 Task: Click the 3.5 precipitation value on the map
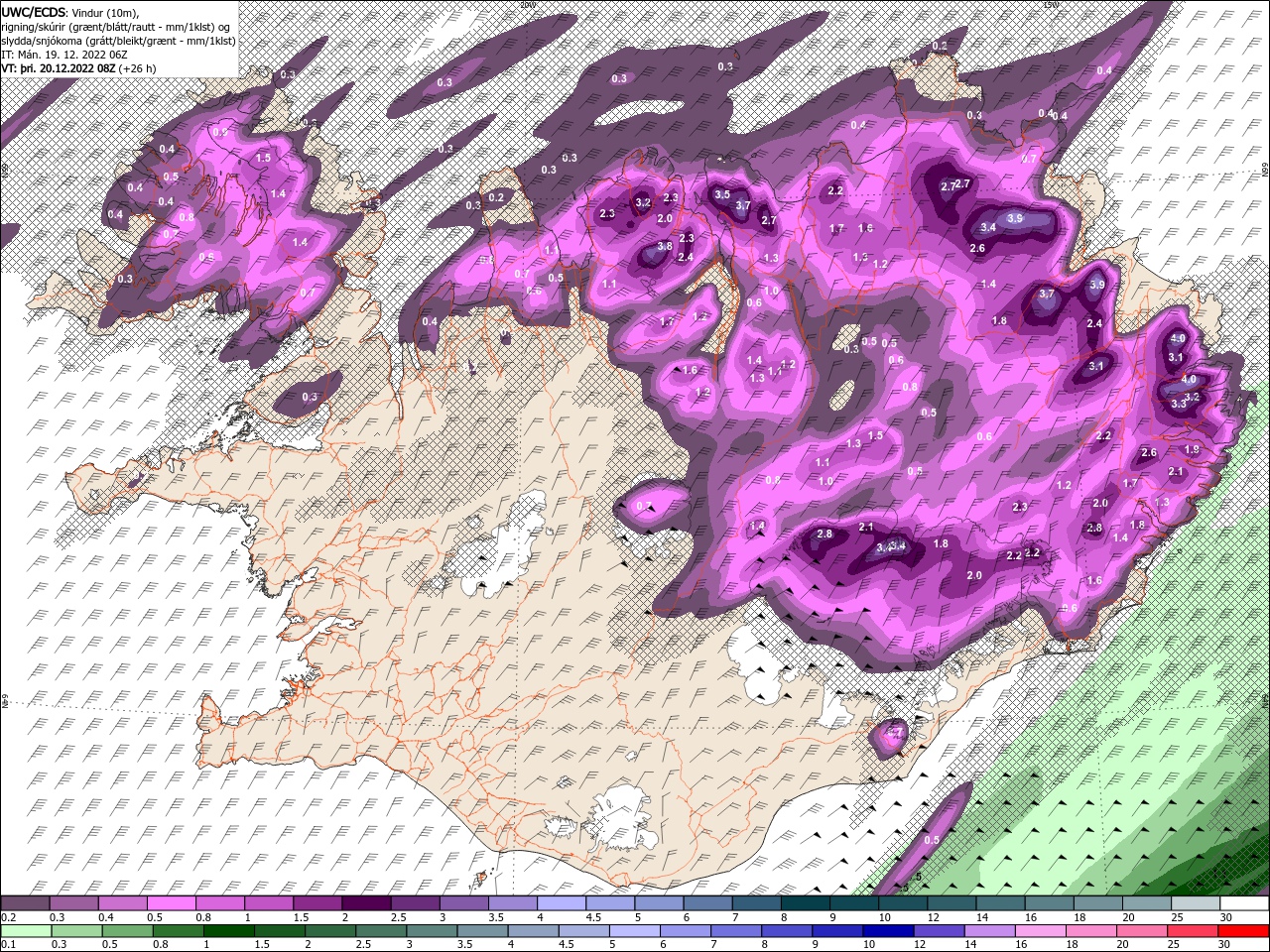coord(722,195)
